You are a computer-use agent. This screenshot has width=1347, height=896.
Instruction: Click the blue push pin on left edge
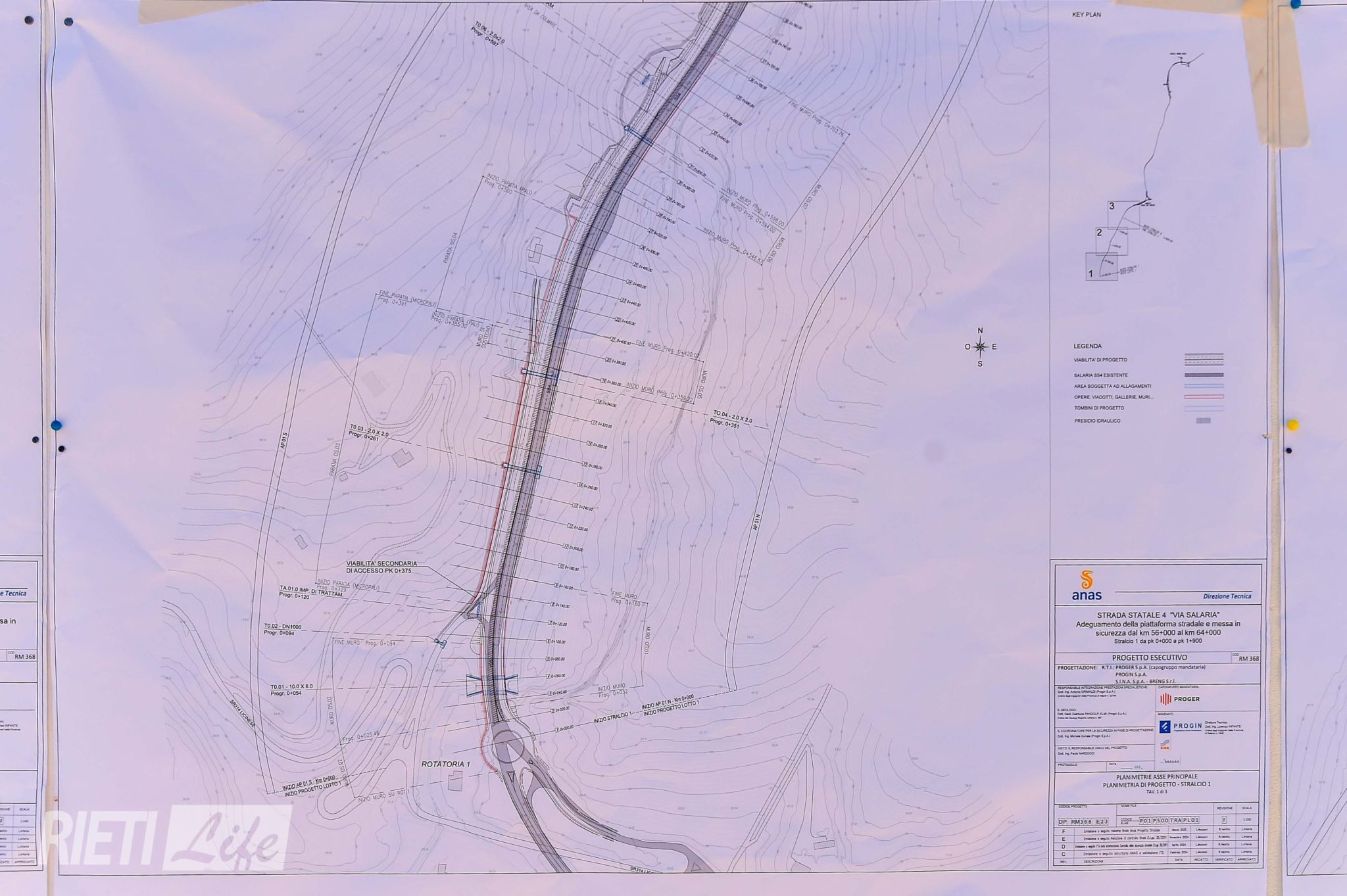(x=57, y=424)
